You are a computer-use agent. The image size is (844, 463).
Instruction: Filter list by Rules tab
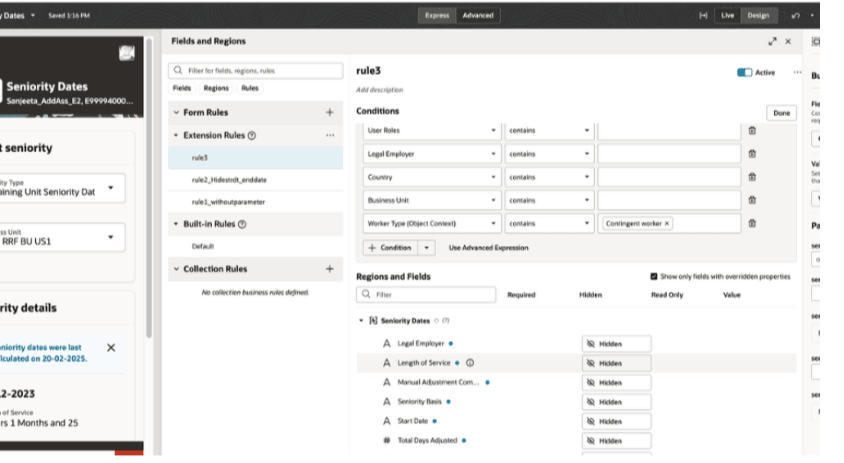(250, 88)
